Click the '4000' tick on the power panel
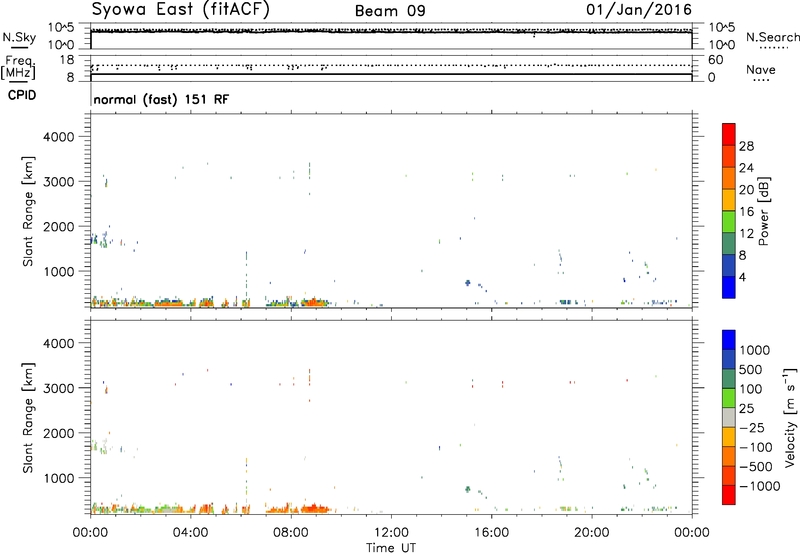This screenshot has width=800, height=554. pyautogui.click(x=59, y=137)
